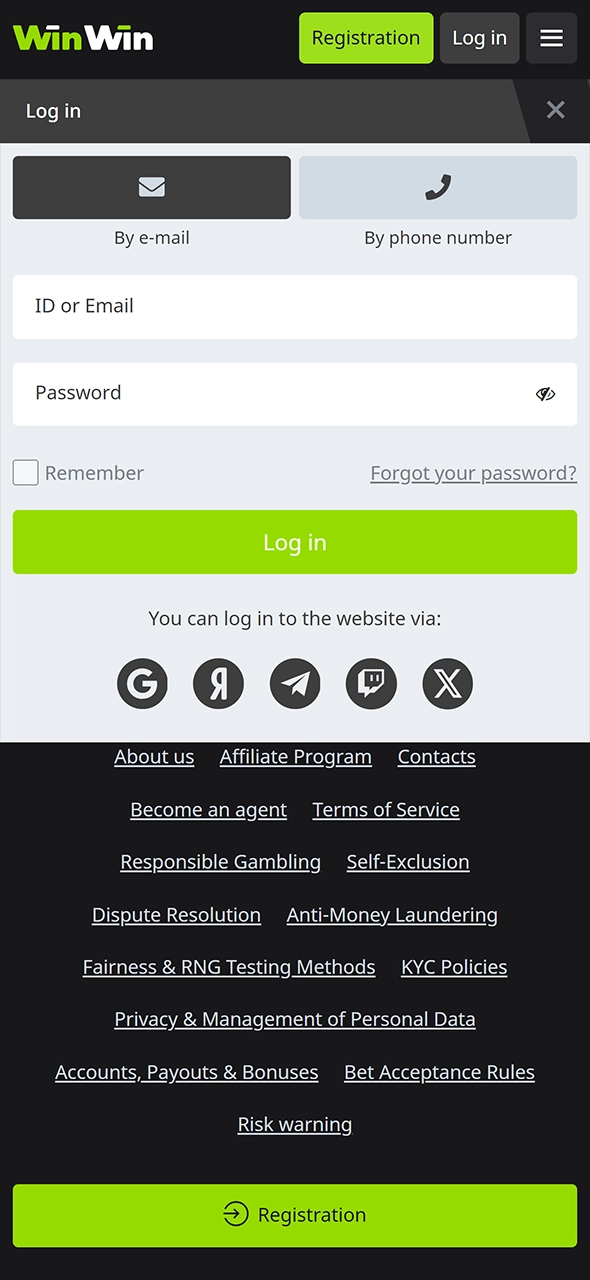The height and width of the screenshot is (1280, 590).
Task: Click the Registration button in the header
Action: (366, 38)
